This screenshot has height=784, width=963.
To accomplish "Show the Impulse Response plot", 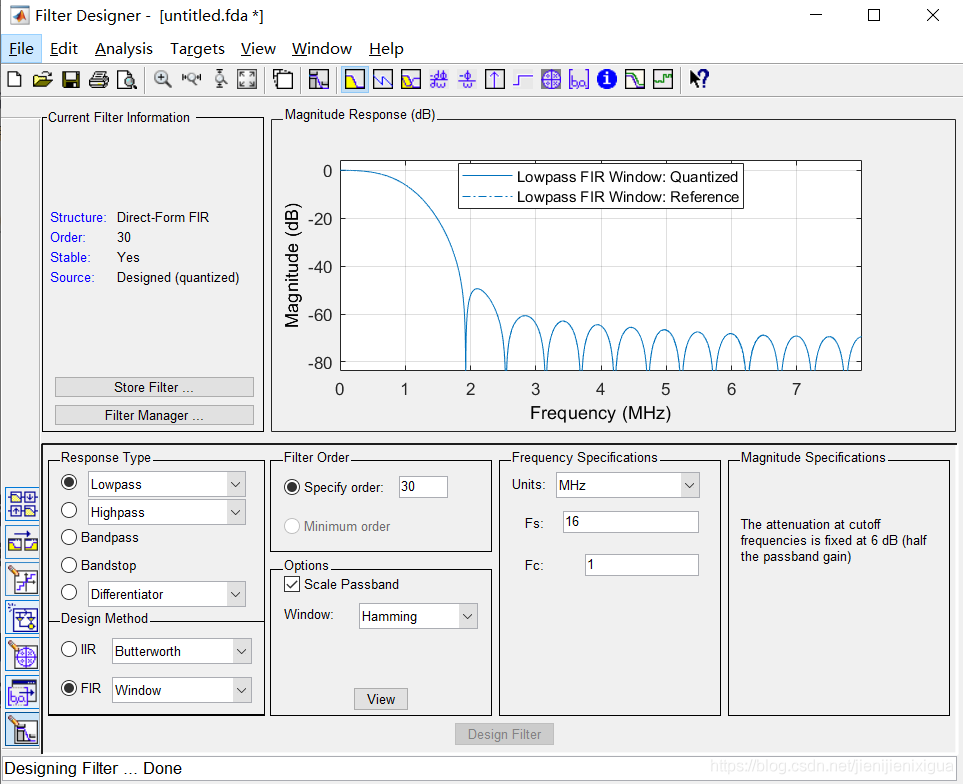I will [495, 79].
